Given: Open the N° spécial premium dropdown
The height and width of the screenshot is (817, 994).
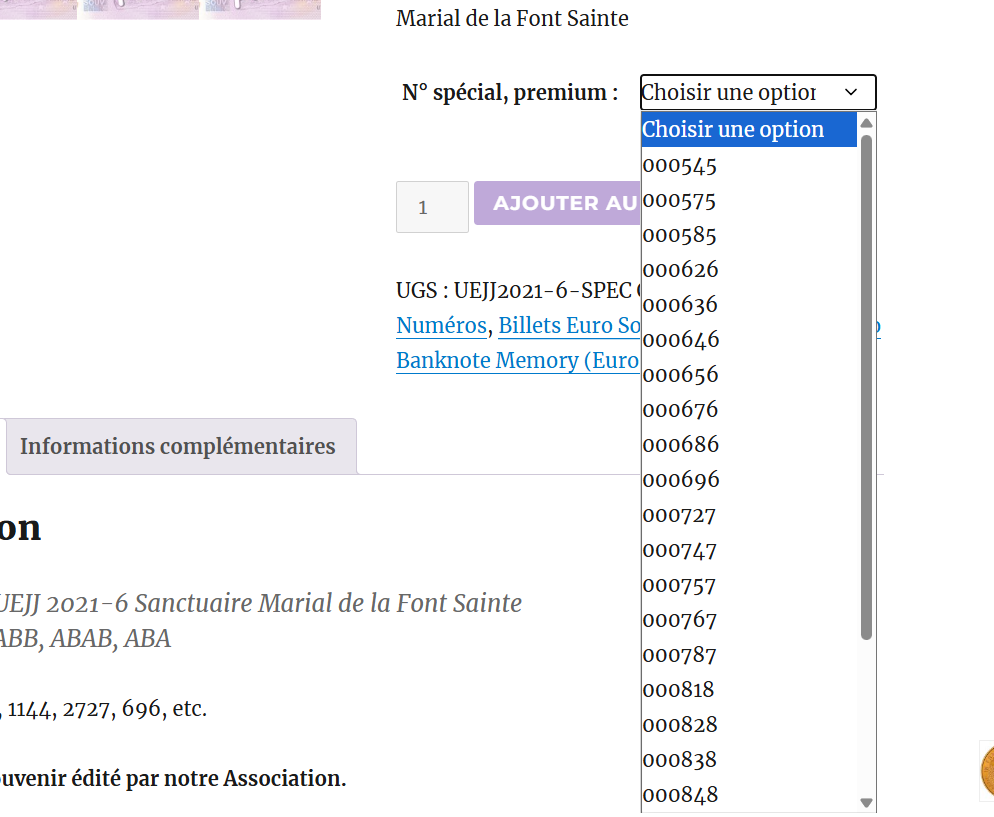Looking at the screenshot, I should coord(757,93).
